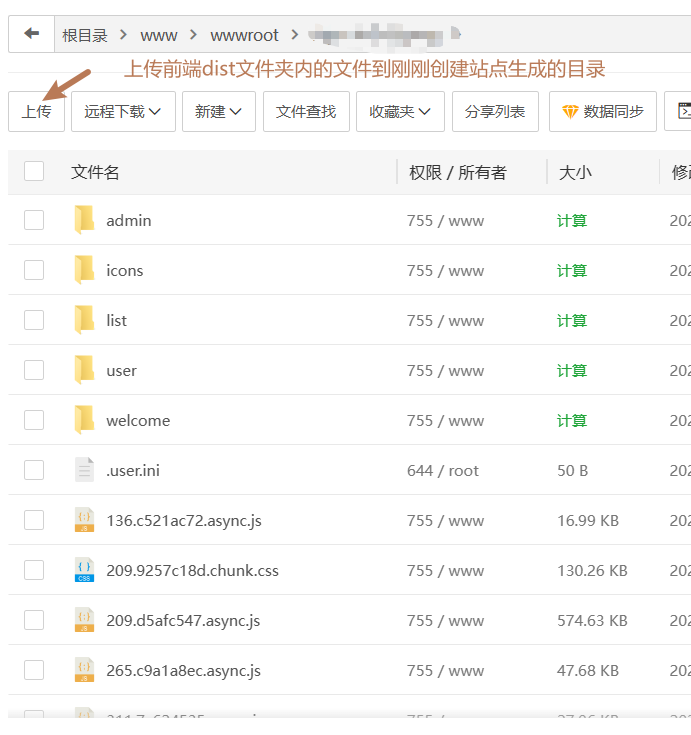Click the 574.63 KB size value
691x735 pixels.
point(592,621)
